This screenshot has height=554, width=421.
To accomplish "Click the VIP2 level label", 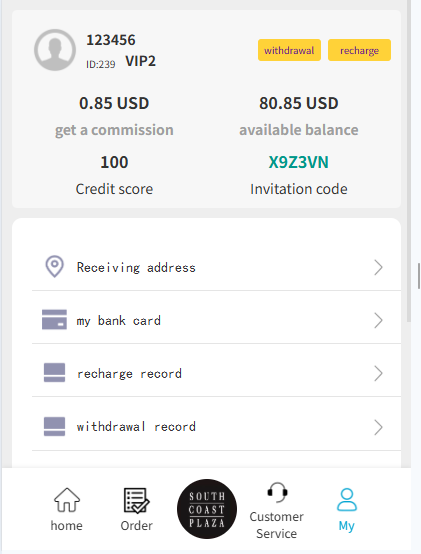I will (140, 61).
